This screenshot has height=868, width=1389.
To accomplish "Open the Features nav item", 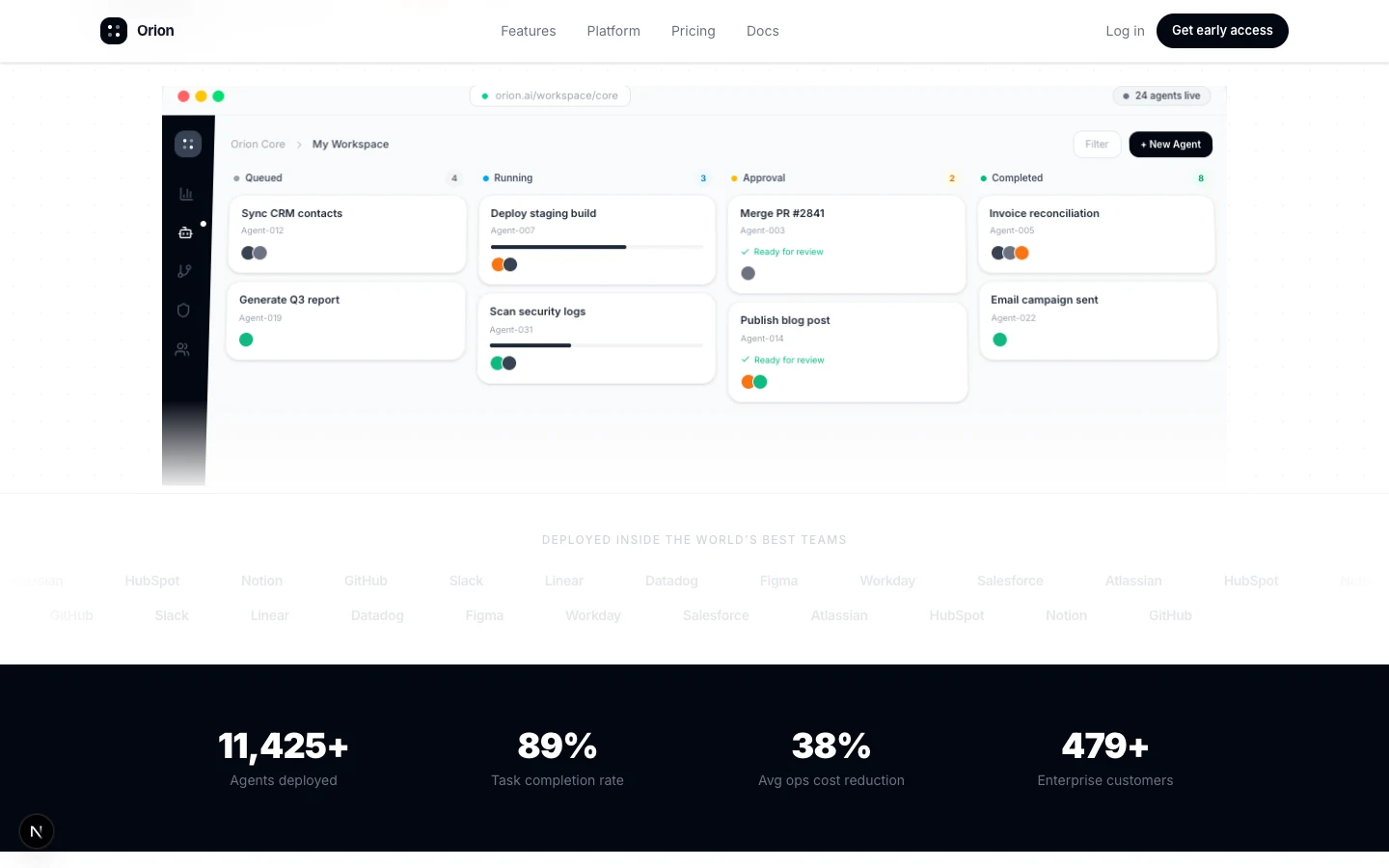I will tap(529, 31).
